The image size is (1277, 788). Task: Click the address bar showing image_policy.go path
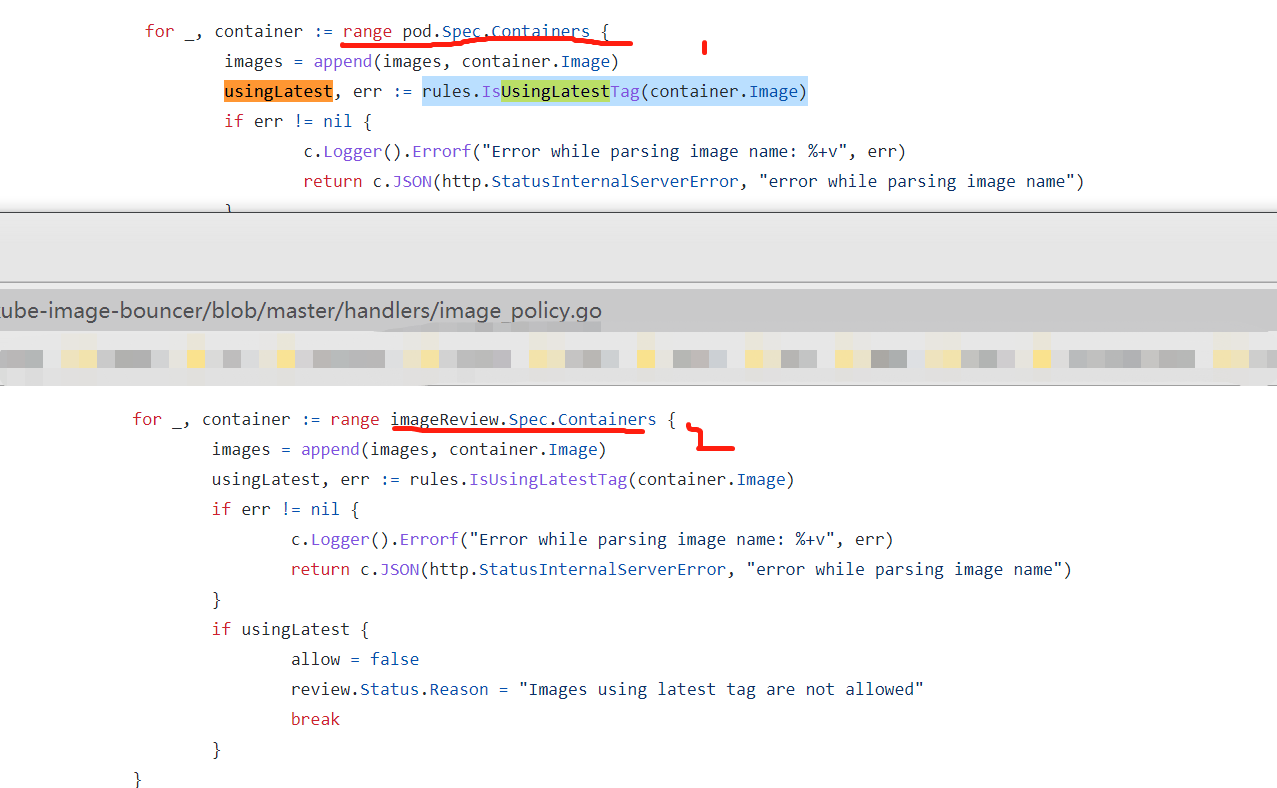[638, 311]
